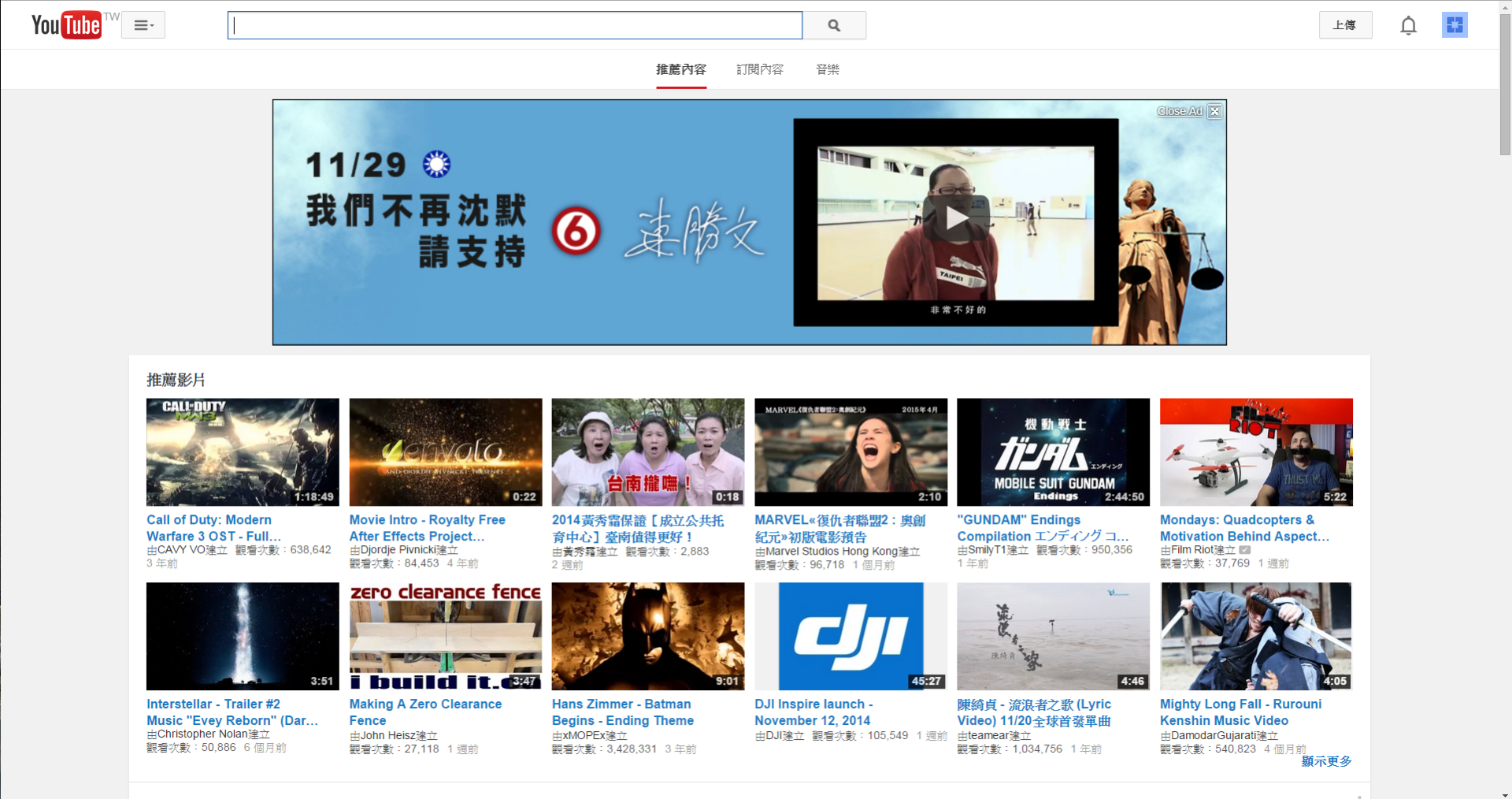The width and height of the screenshot is (1512, 799).
Task: Open title "GUNDAM" Endings Compilation
Action: [1043, 528]
